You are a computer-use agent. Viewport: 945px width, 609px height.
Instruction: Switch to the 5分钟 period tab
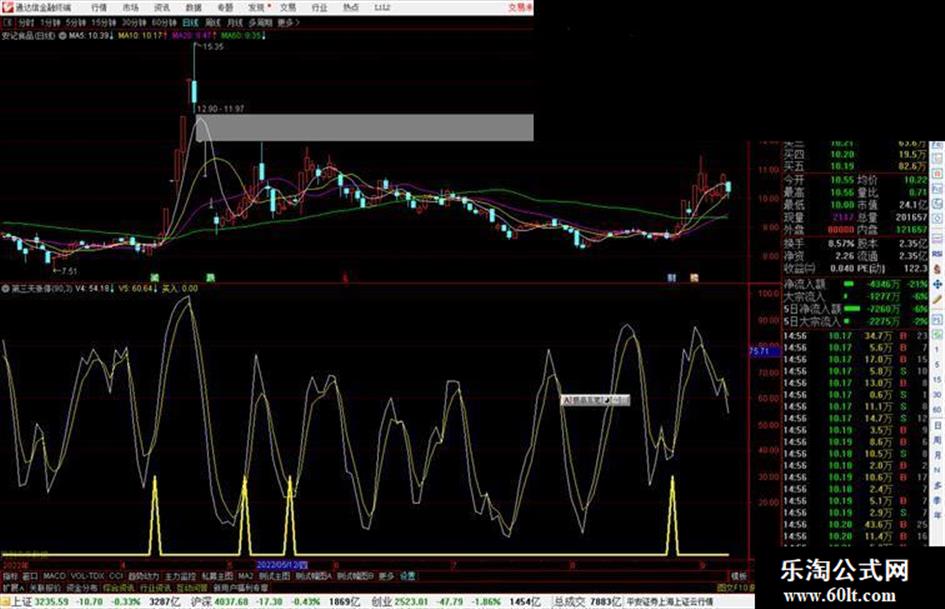click(x=76, y=22)
